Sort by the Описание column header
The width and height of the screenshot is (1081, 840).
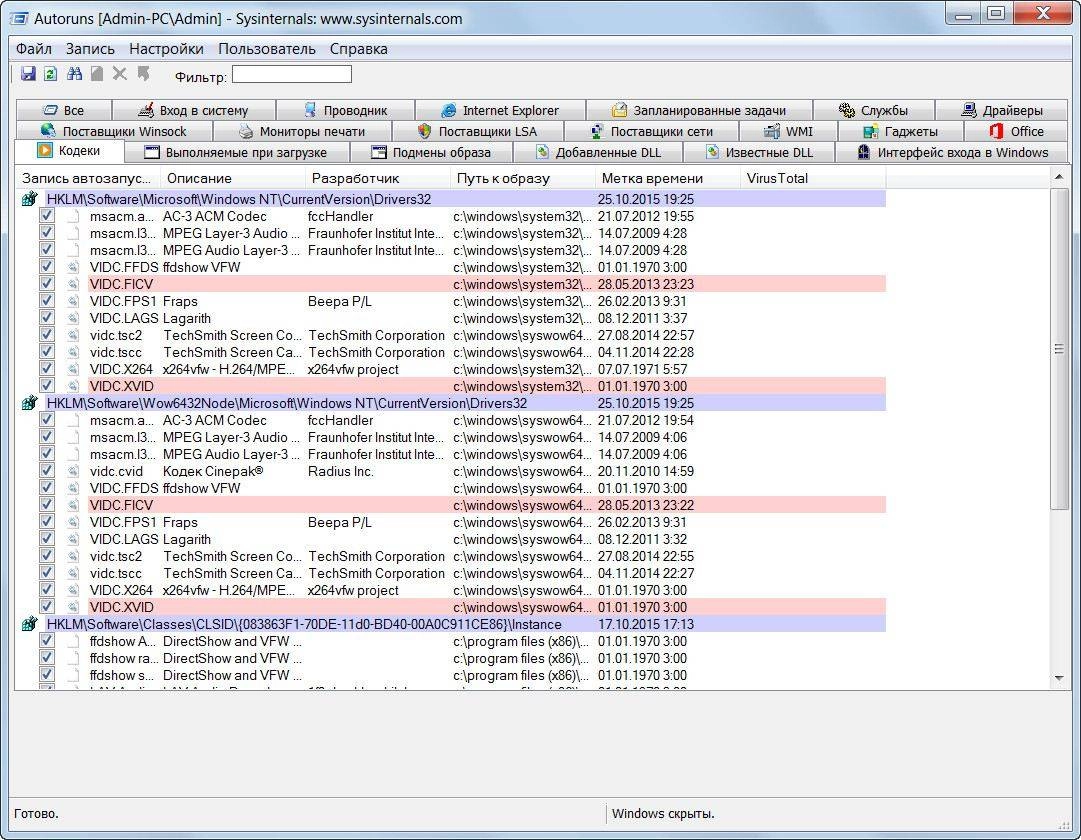click(x=232, y=179)
